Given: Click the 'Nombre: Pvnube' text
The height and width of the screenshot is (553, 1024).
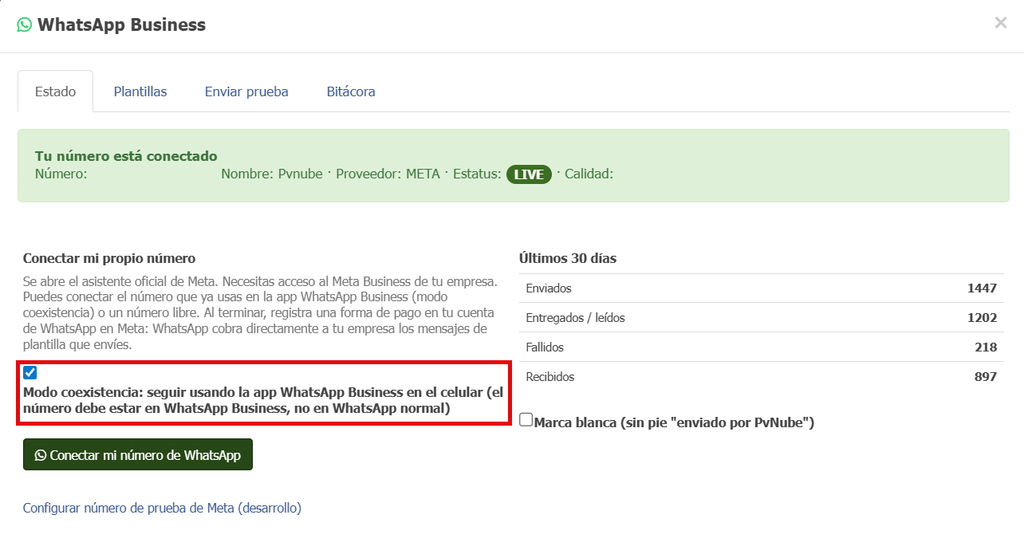Looking at the screenshot, I should pyautogui.click(x=272, y=174).
